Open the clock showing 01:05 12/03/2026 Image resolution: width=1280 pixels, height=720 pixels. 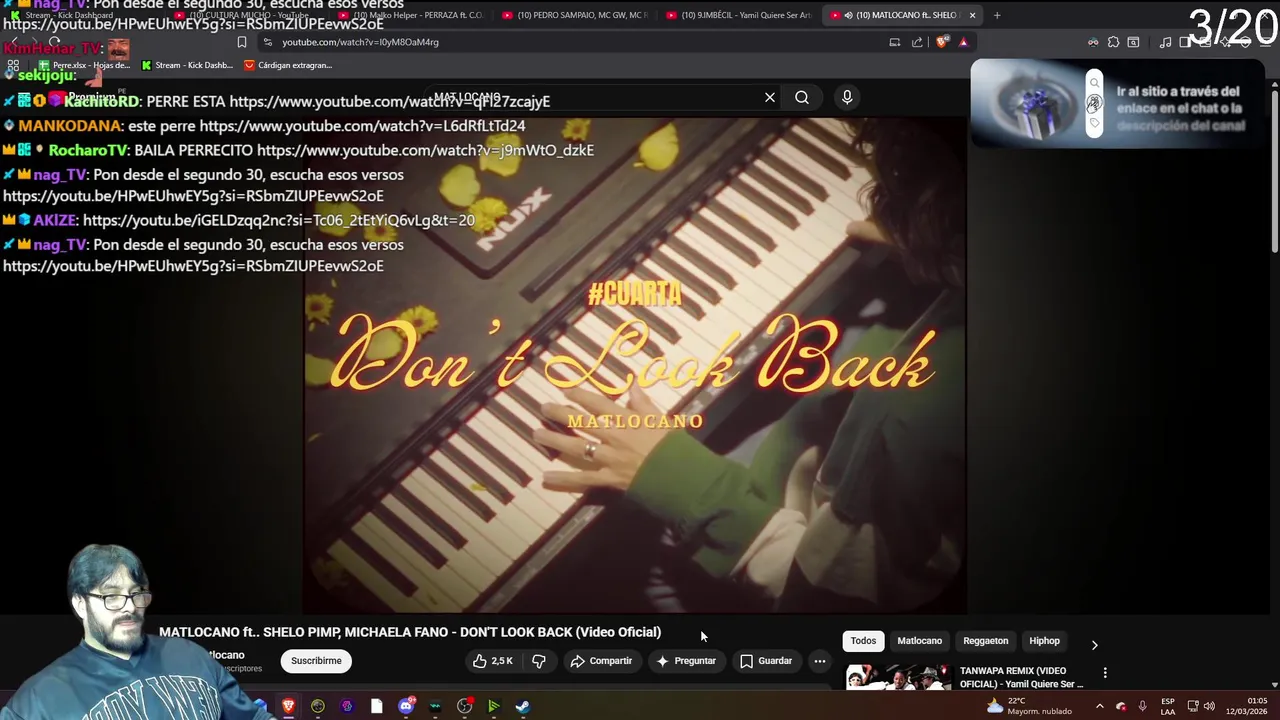tap(1248, 706)
